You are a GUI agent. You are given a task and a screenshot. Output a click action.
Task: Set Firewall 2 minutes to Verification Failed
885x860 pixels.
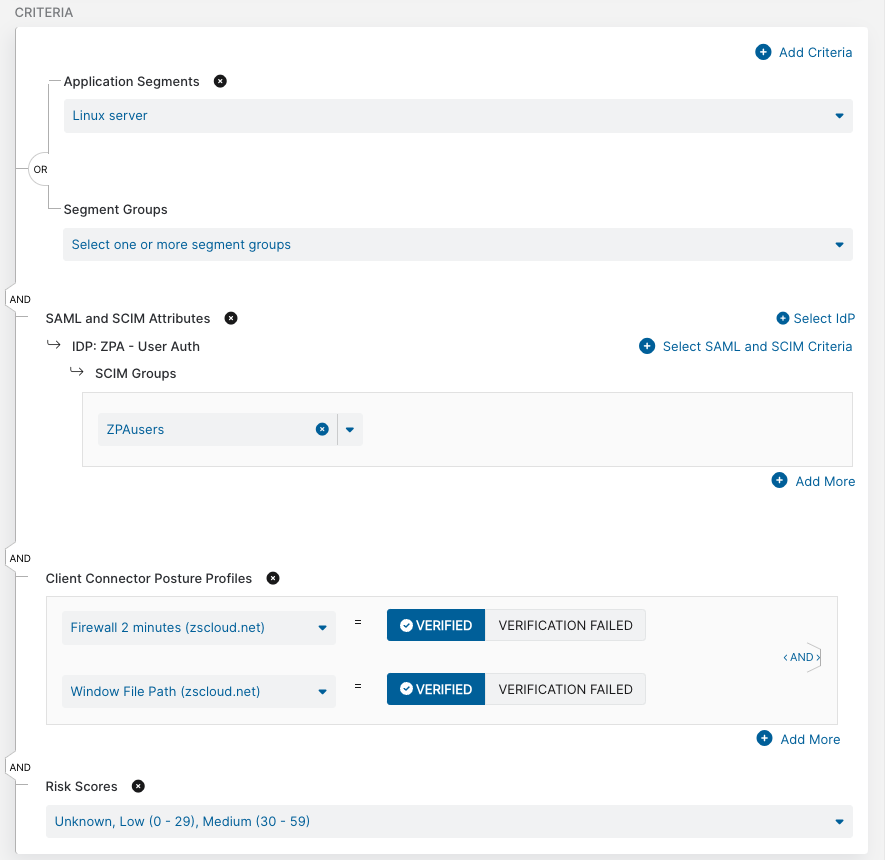[x=565, y=625]
